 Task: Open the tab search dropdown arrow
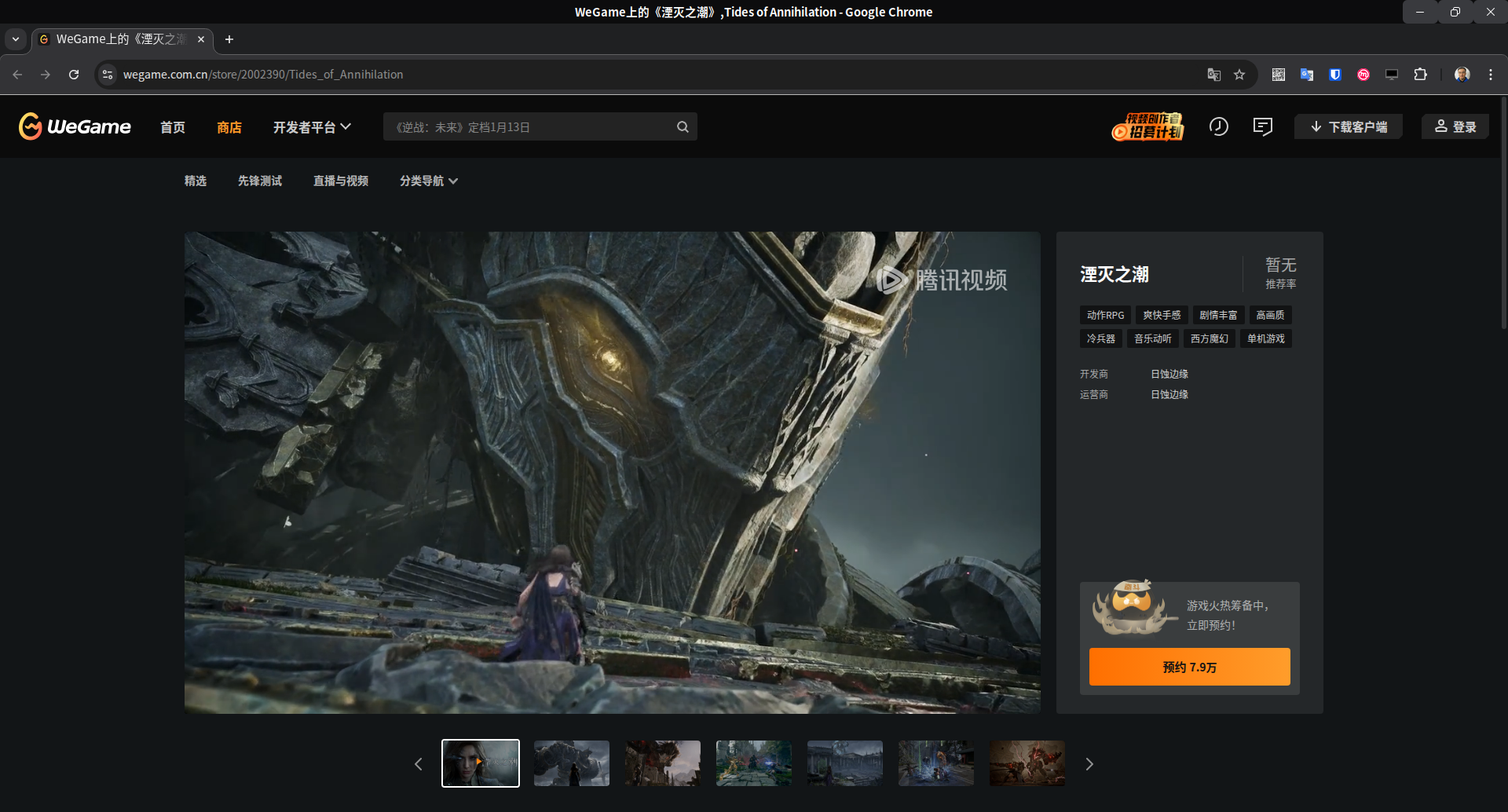[x=16, y=39]
